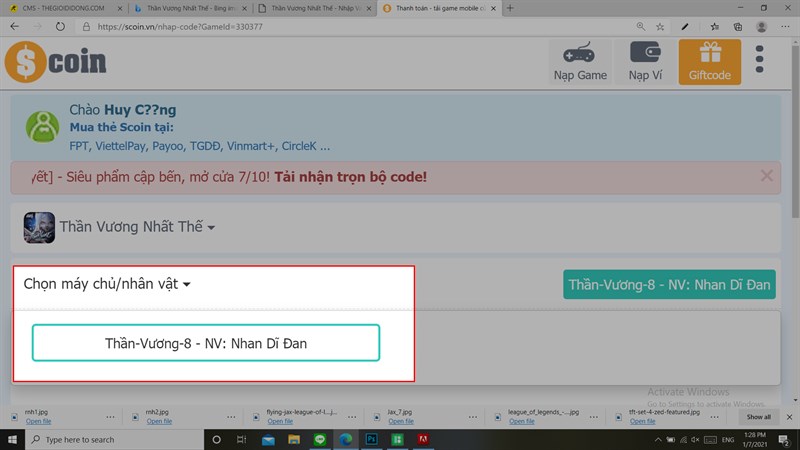The height and width of the screenshot is (450, 800).
Task: Open Photoshop on taskbar
Action: click(x=371, y=439)
